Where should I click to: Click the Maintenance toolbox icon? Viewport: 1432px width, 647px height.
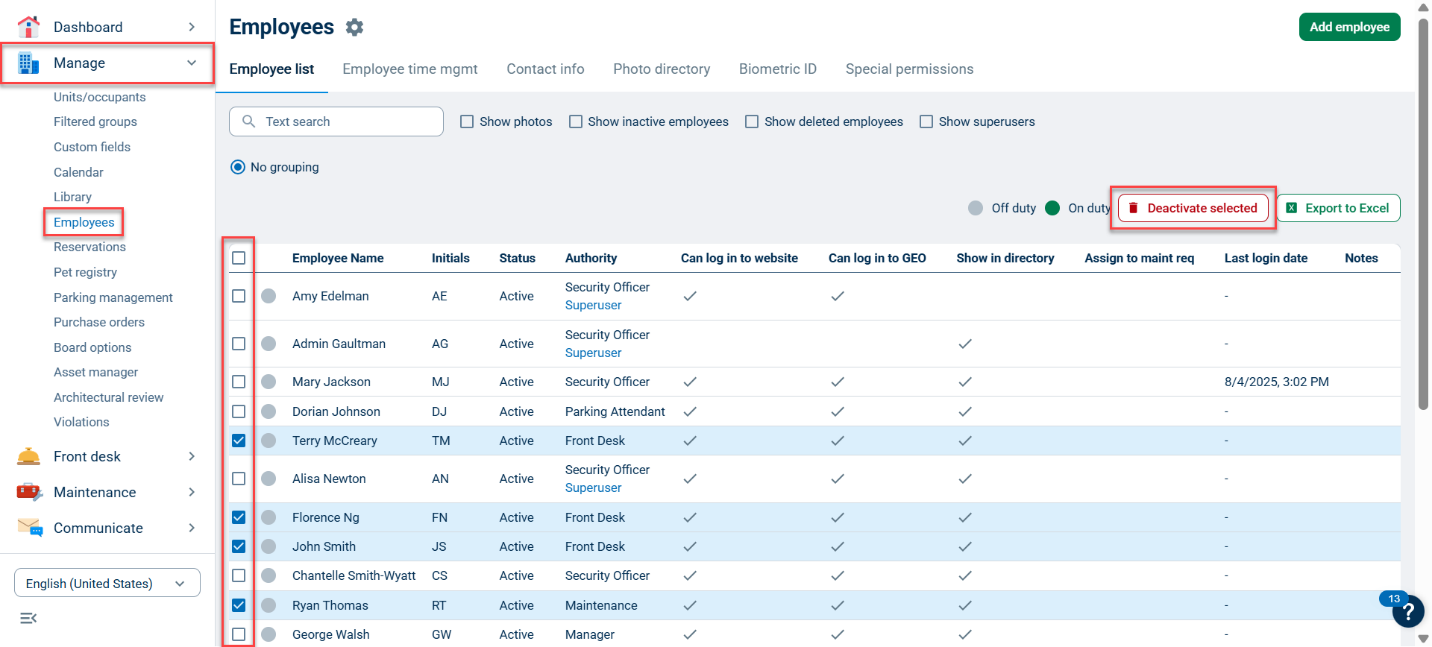29,492
